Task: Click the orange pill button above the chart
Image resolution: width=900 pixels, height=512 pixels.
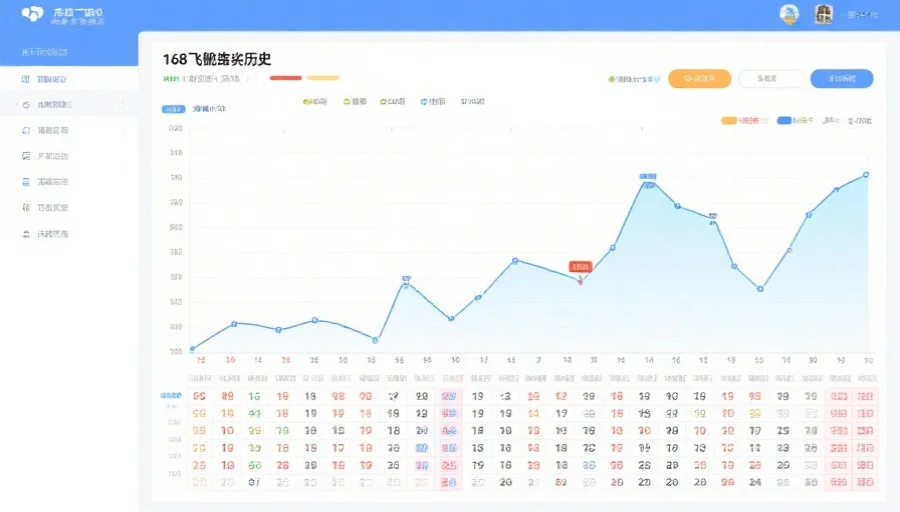Action: pyautogui.click(x=699, y=79)
